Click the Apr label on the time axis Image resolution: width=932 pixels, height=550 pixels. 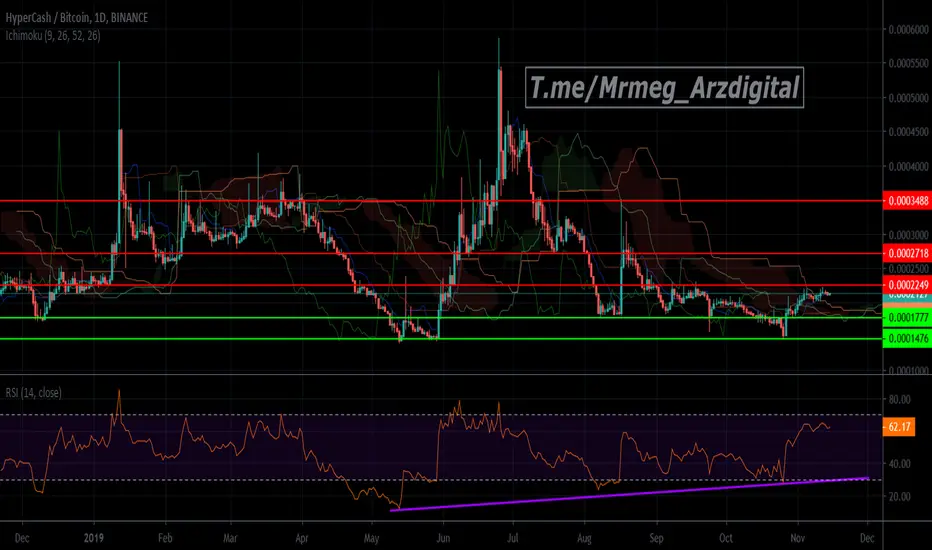pyautogui.click(x=302, y=538)
